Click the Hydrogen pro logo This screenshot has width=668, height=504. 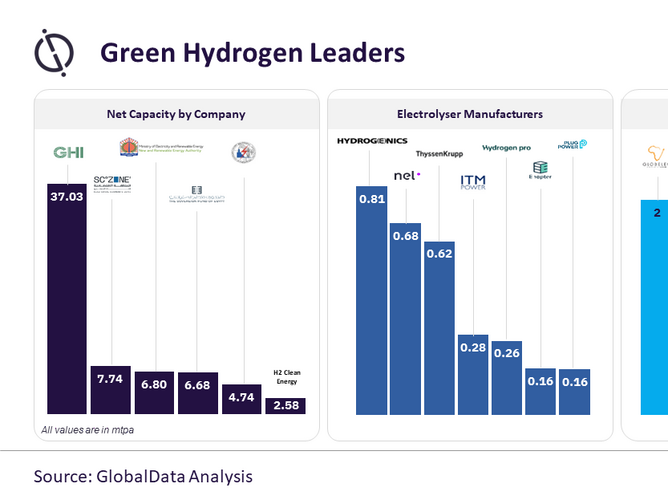(x=506, y=148)
